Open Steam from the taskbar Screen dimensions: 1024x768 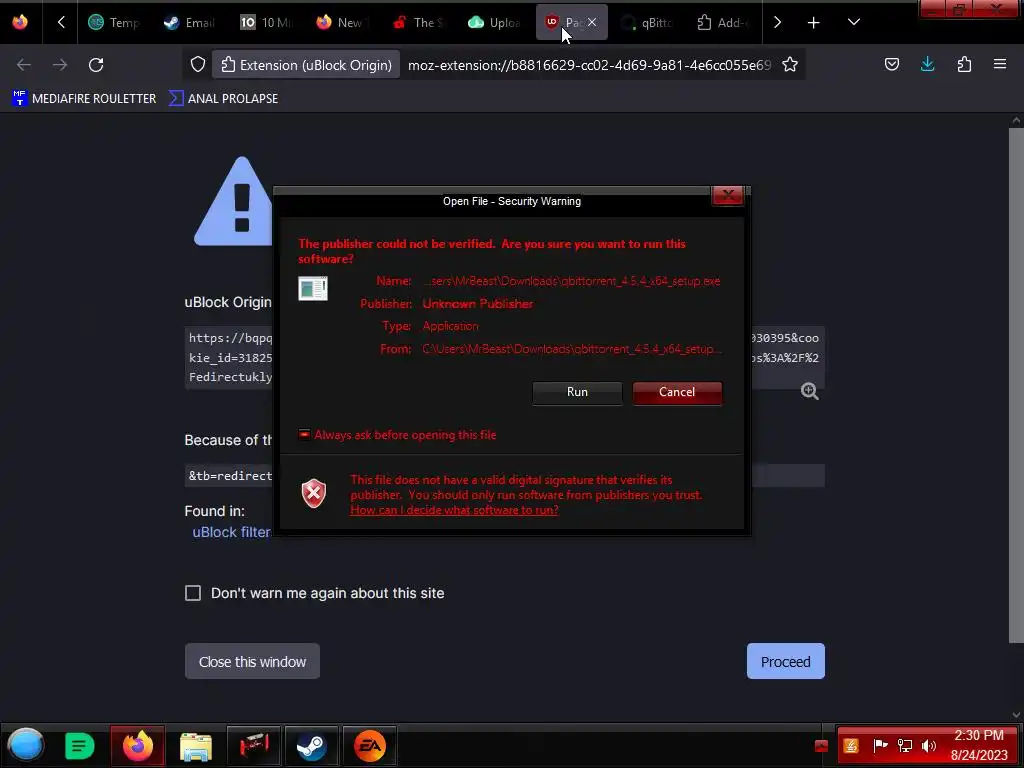point(312,746)
